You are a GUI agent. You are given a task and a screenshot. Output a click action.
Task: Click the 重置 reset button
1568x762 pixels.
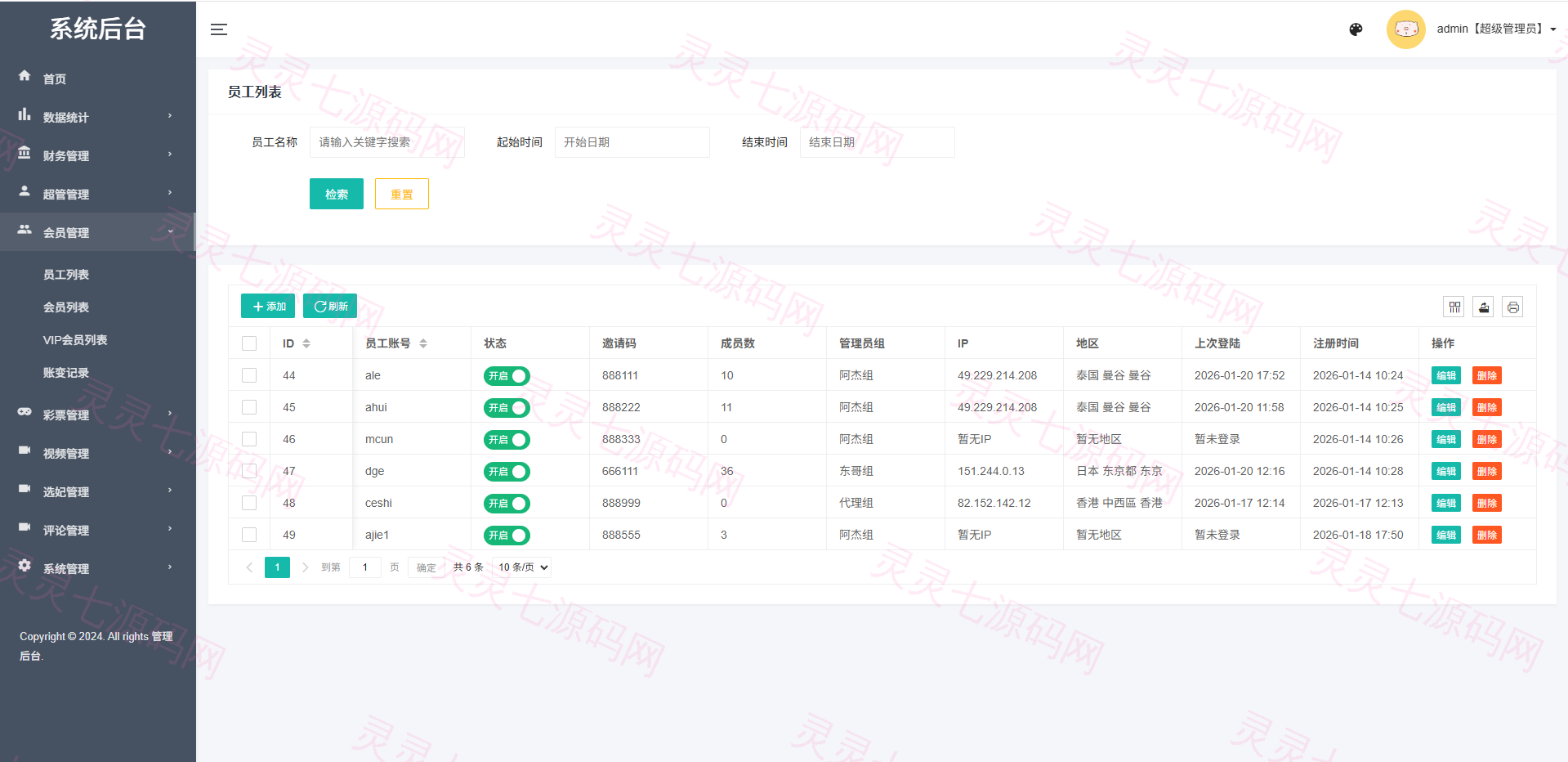coord(402,194)
